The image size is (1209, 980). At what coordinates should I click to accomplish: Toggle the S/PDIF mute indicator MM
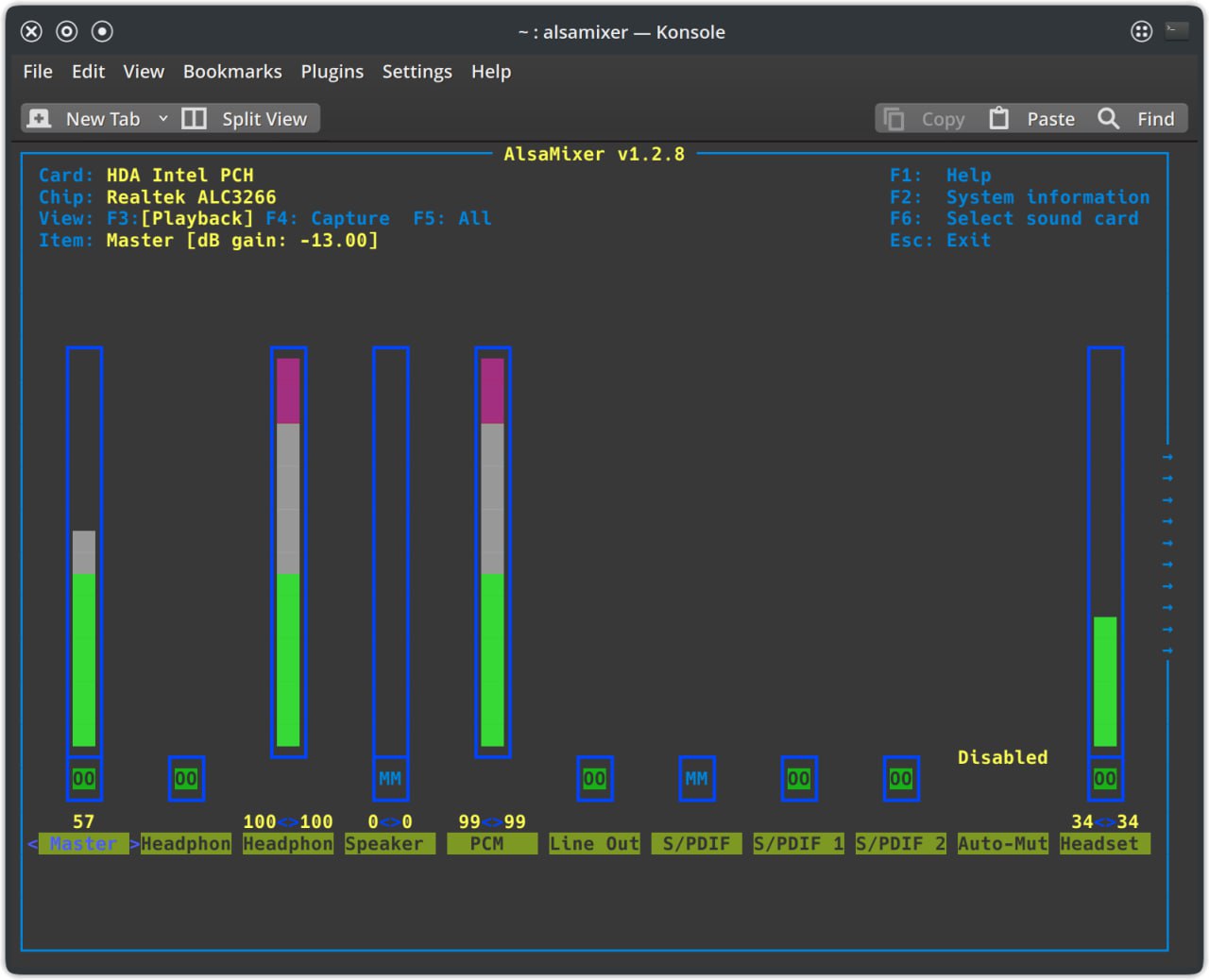tap(696, 779)
